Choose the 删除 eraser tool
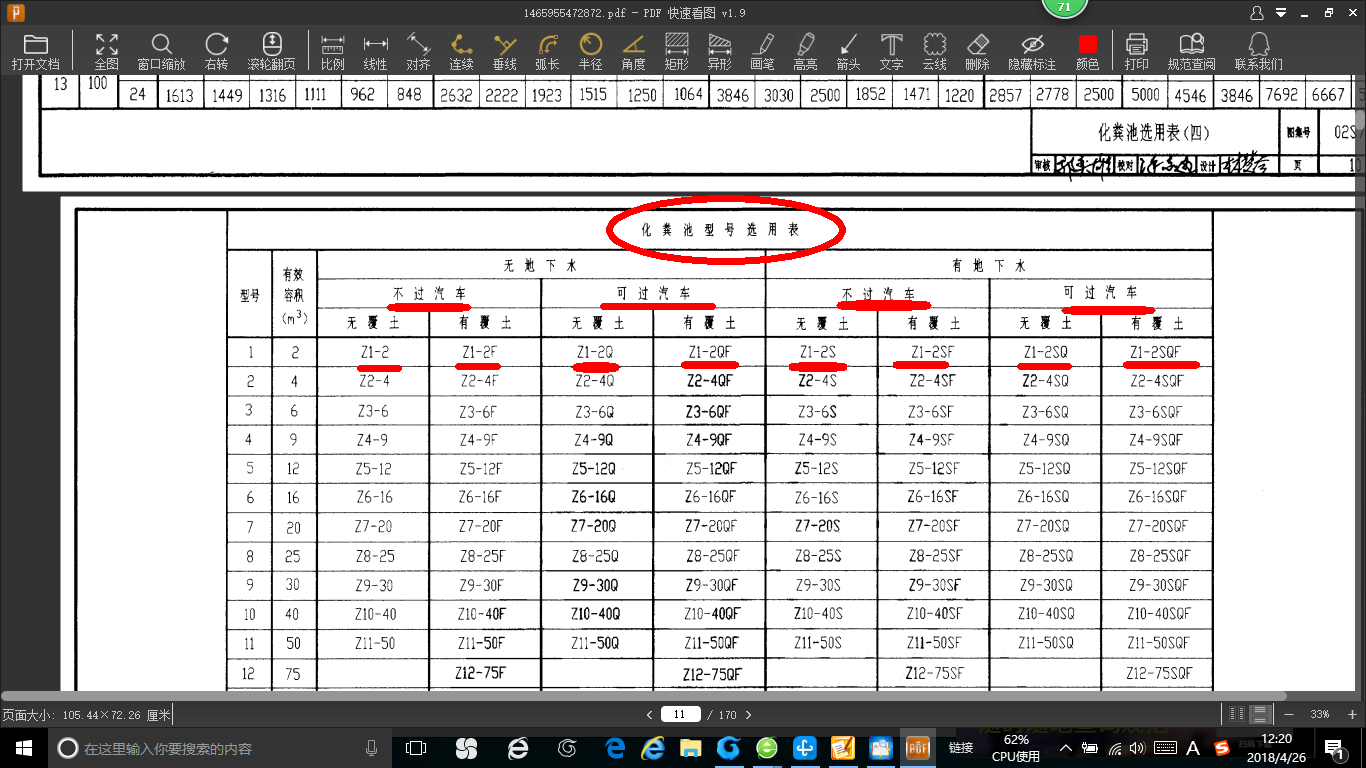This screenshot has width=1366, height=768. pos(978,52)
